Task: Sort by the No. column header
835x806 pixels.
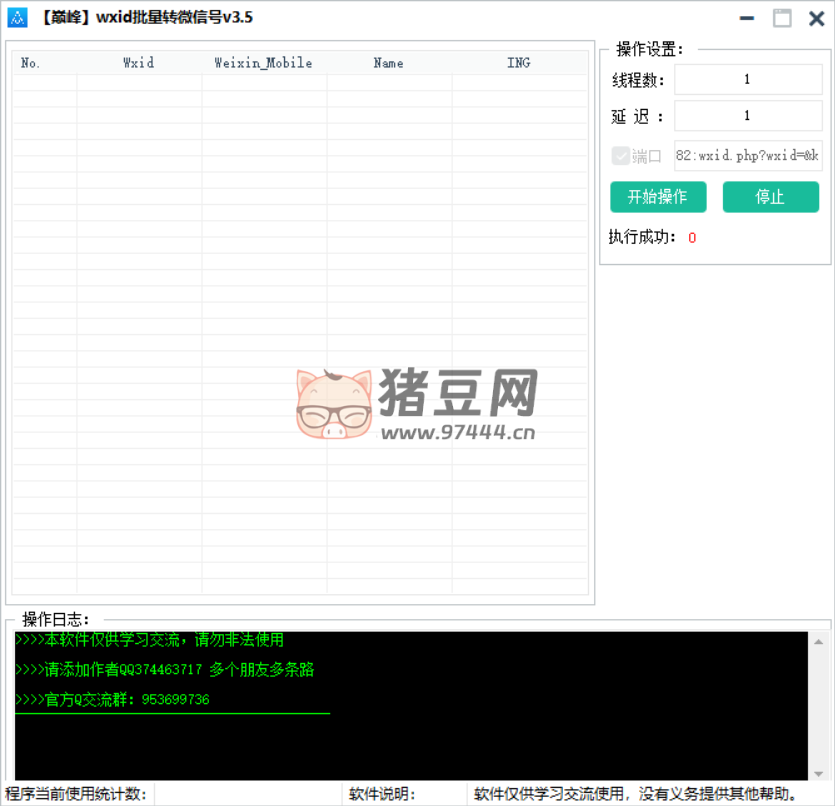Action: (x=31, y=63)
